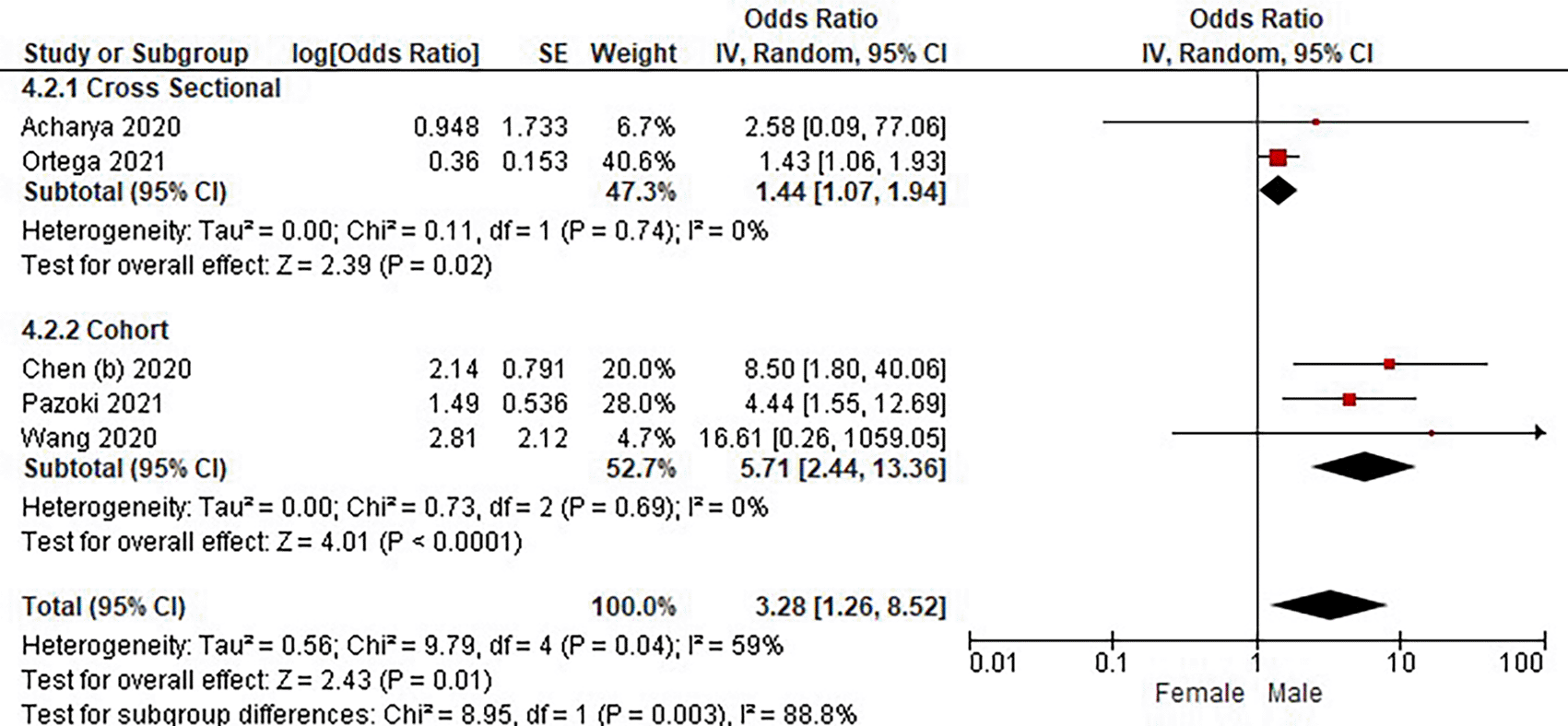Click the Wang 2020 red point estimate dot
The height and width of the screenshot is (726, 1568).
[1432, 432]
